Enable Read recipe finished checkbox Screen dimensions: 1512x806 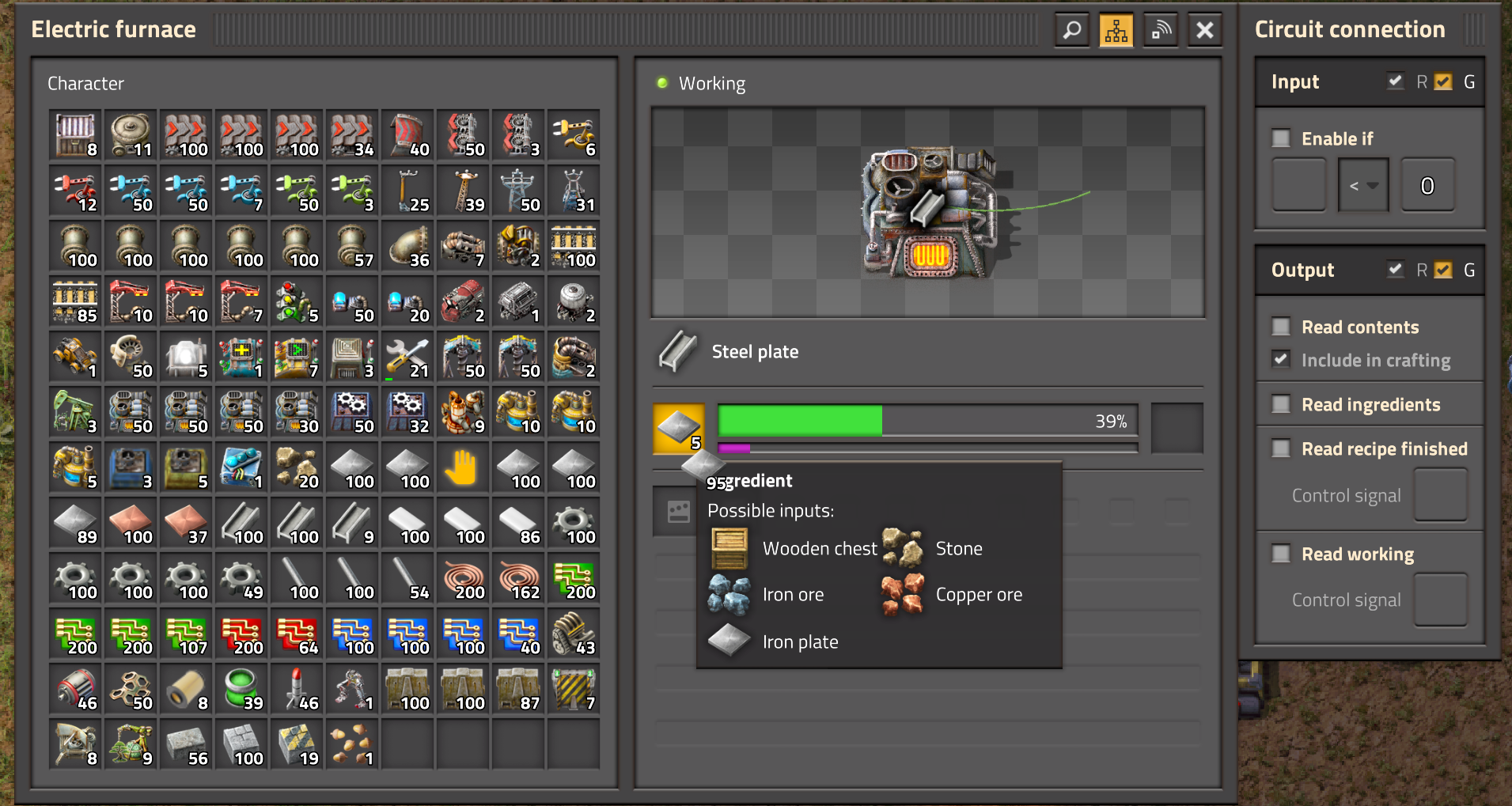[1281, 448]
